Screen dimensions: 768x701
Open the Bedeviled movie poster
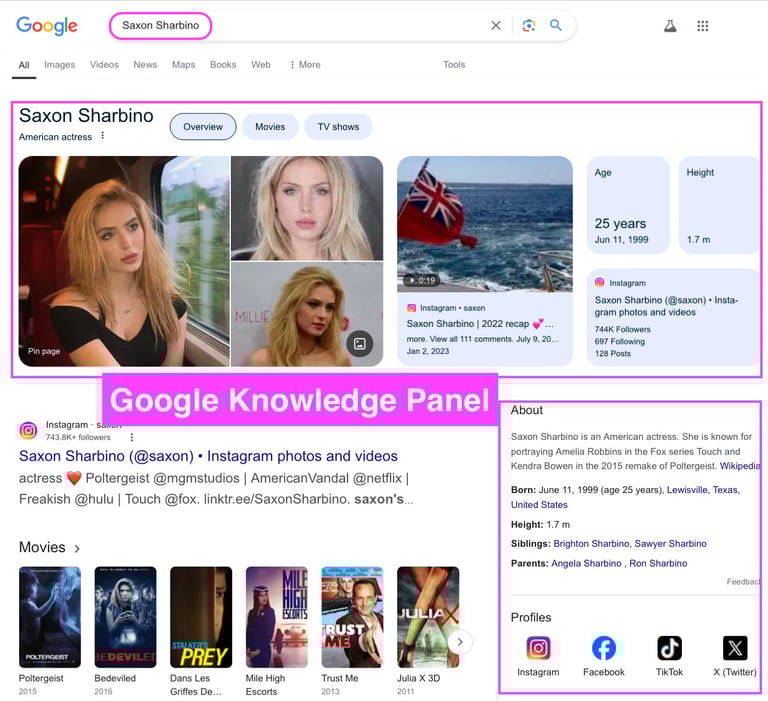[x=125, y=617]
